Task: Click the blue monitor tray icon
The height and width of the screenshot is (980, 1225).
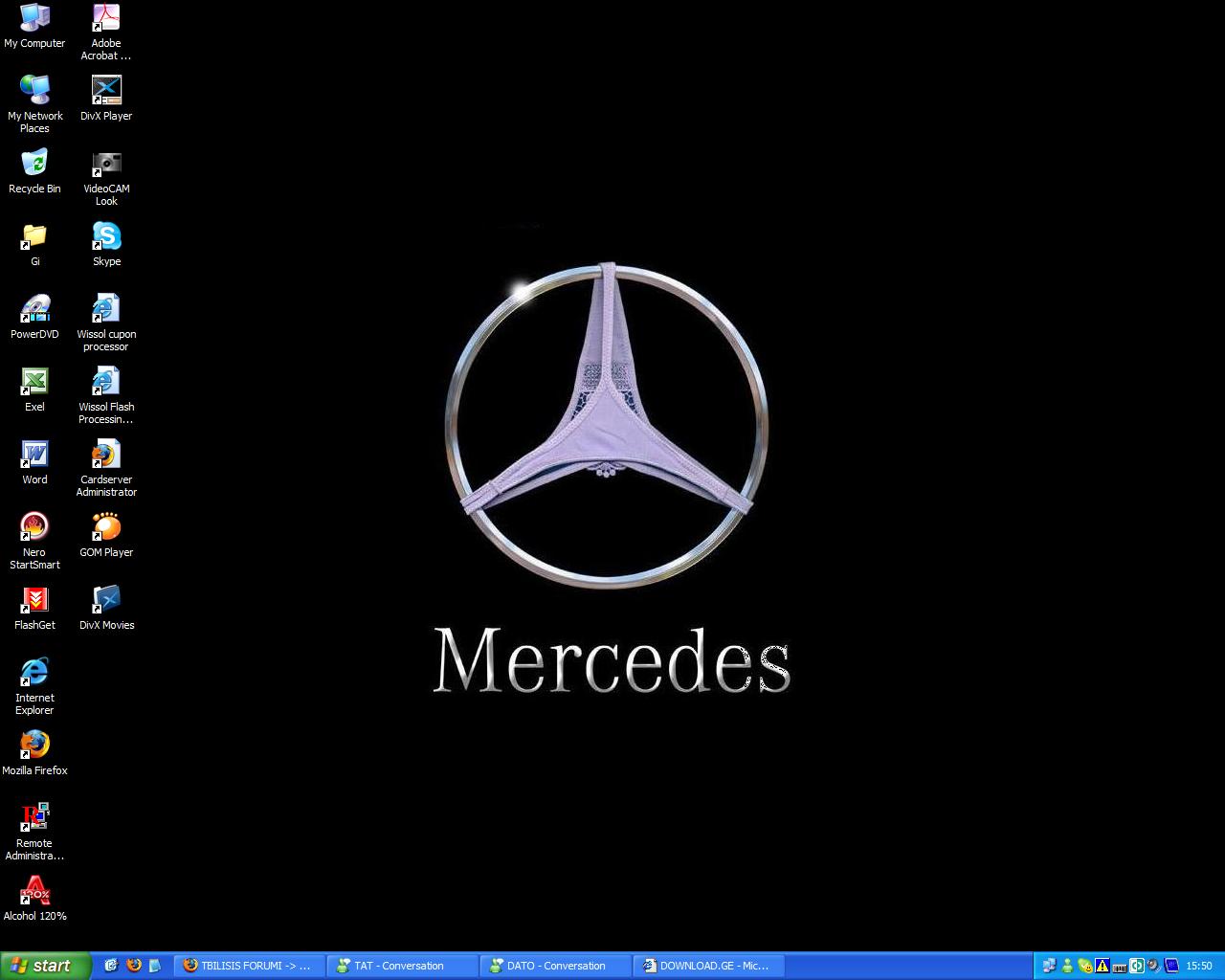Action: click(x=1170, y=966)
